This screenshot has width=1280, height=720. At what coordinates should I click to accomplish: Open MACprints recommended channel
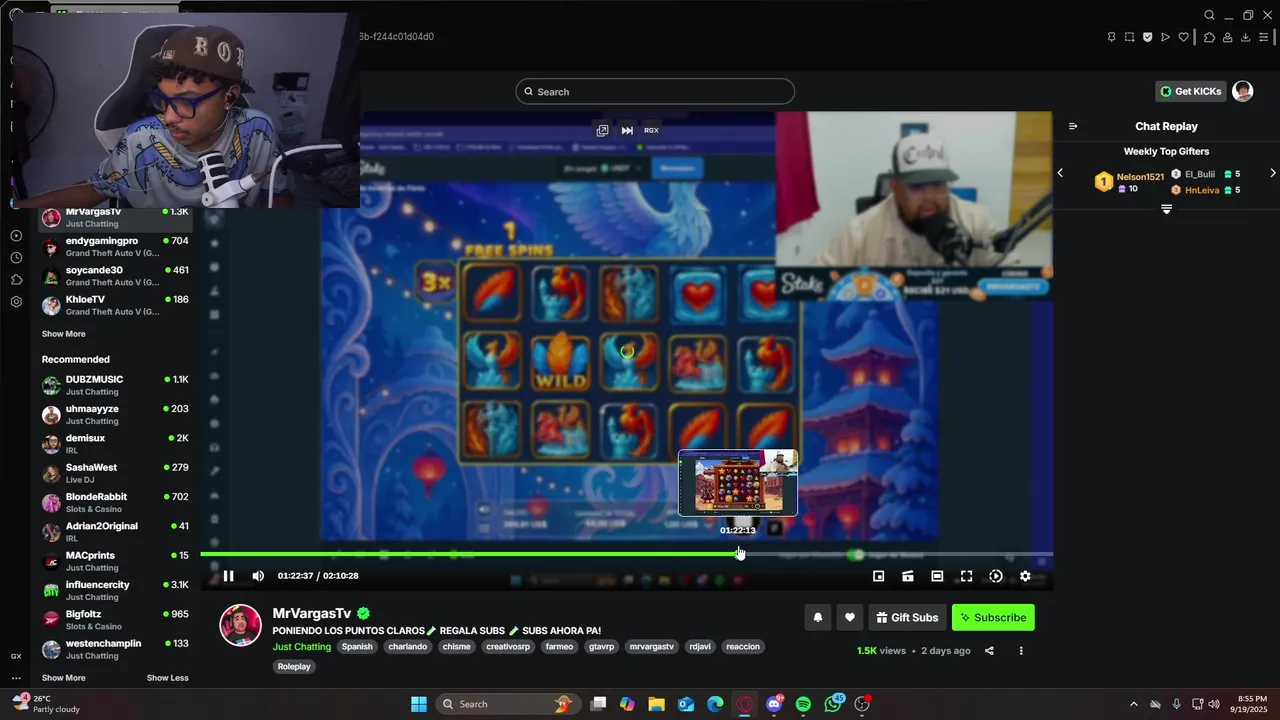(114, 561)
